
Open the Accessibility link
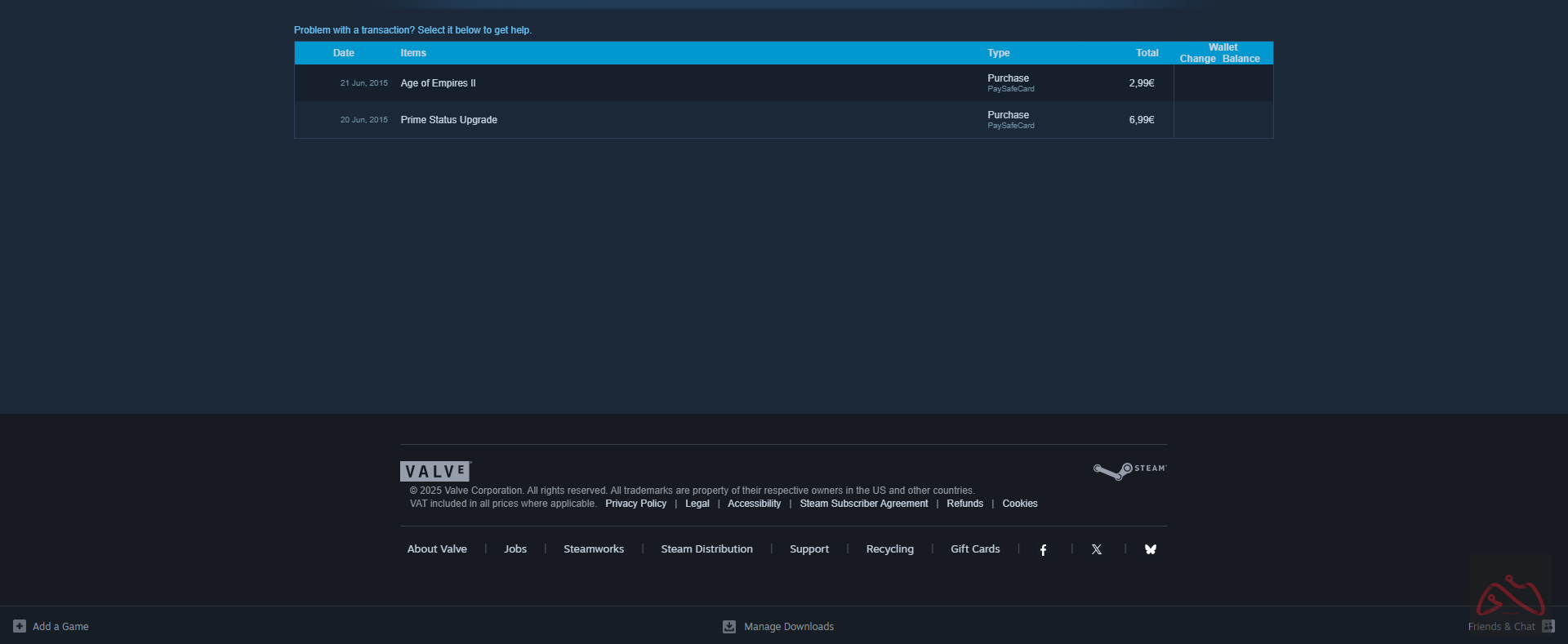coord(754,504)
